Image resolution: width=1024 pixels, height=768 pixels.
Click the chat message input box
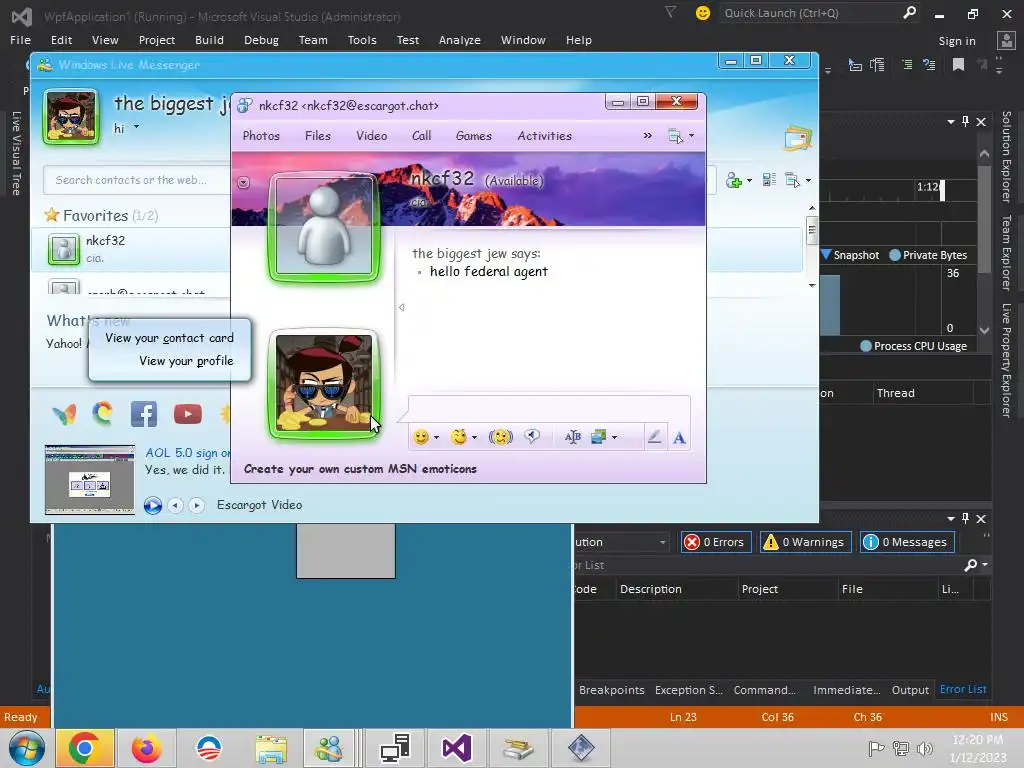(549, 409)
